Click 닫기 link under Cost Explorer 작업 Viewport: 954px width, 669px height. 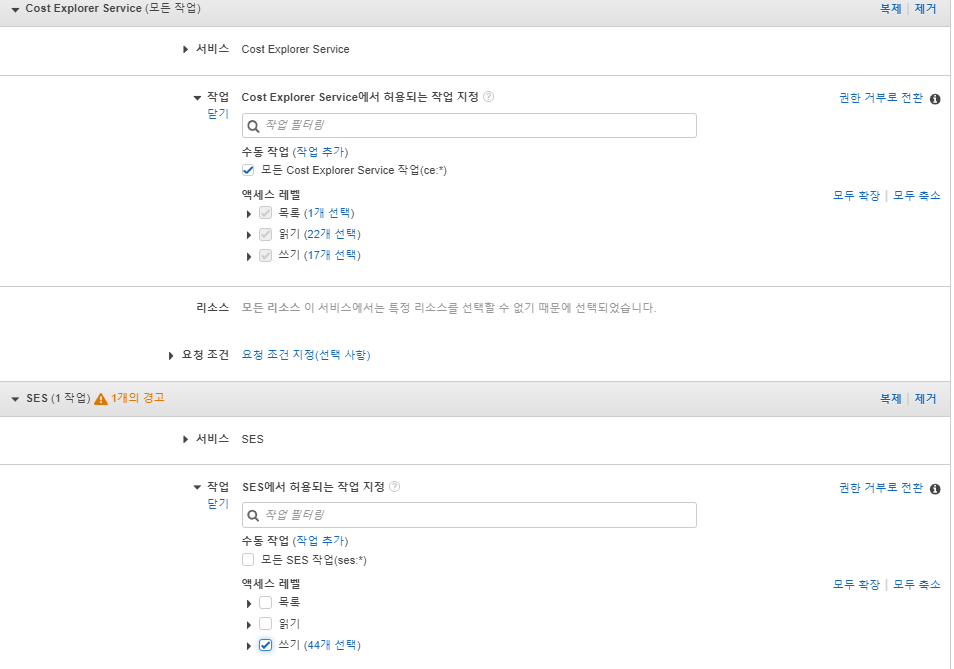pos(218,114)
